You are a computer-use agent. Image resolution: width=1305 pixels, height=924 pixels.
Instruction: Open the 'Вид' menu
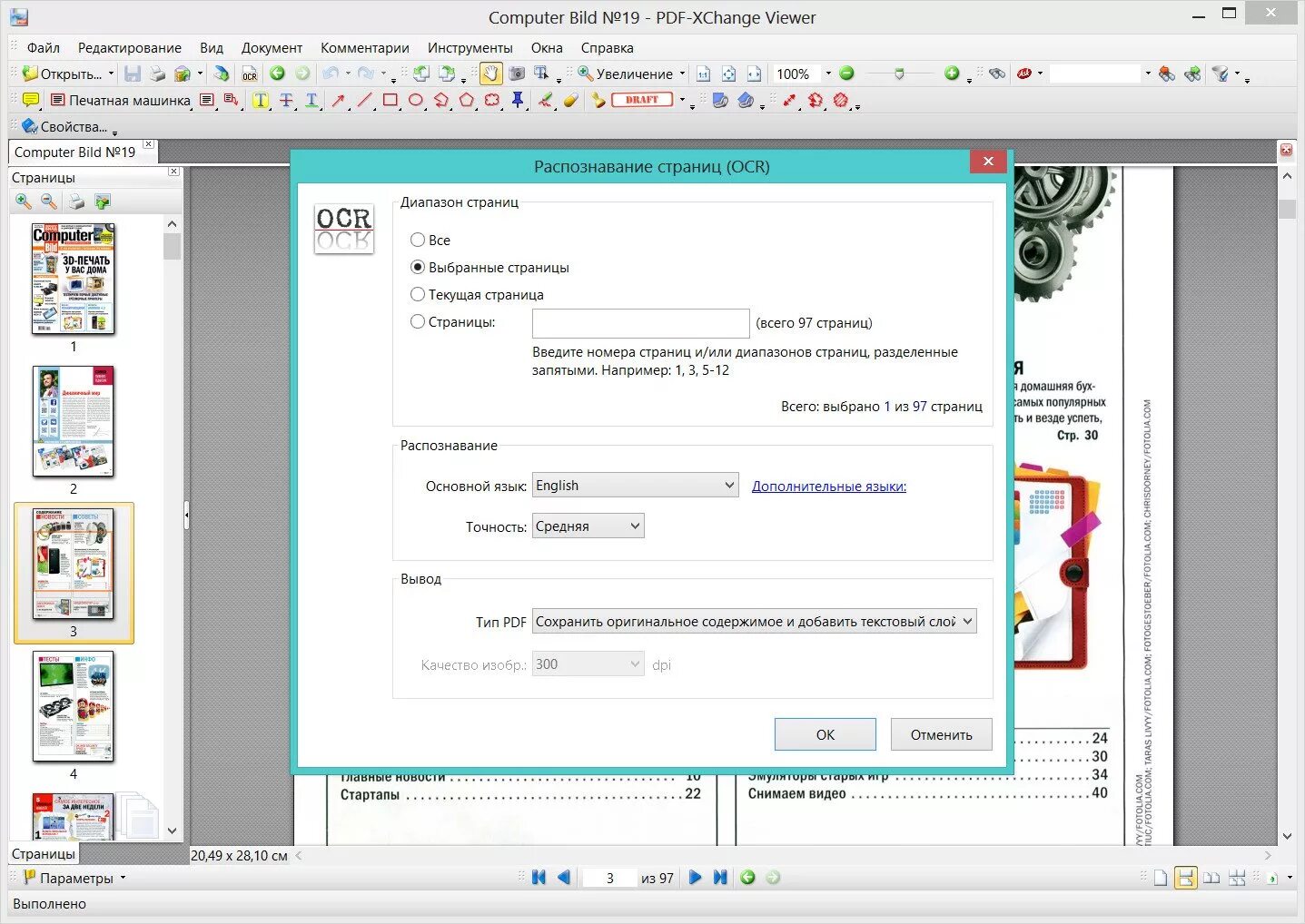[x=212, y=48]
